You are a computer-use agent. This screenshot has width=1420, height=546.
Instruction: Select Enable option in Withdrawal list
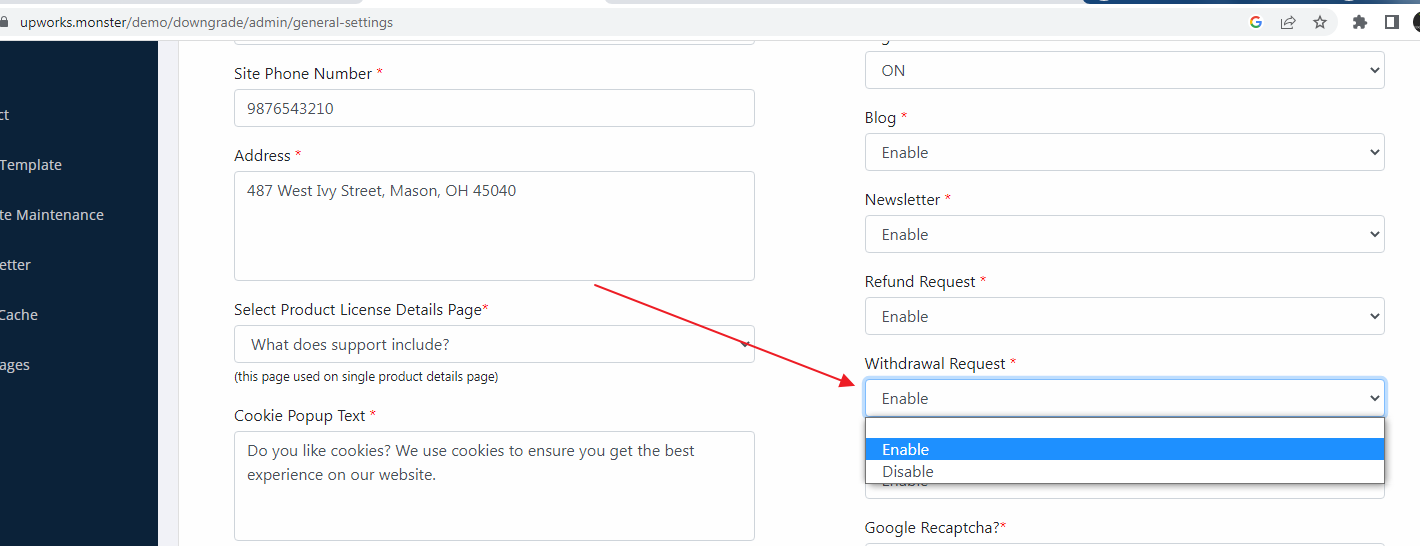(1124, 450)
